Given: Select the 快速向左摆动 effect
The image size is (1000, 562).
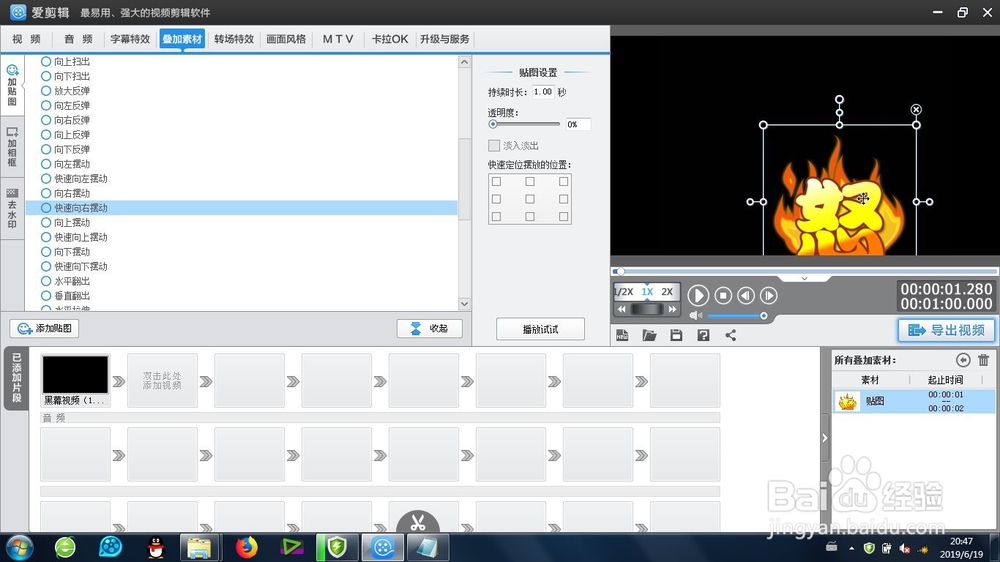Looking at the screenshot, I should click(x=74, y=179).
